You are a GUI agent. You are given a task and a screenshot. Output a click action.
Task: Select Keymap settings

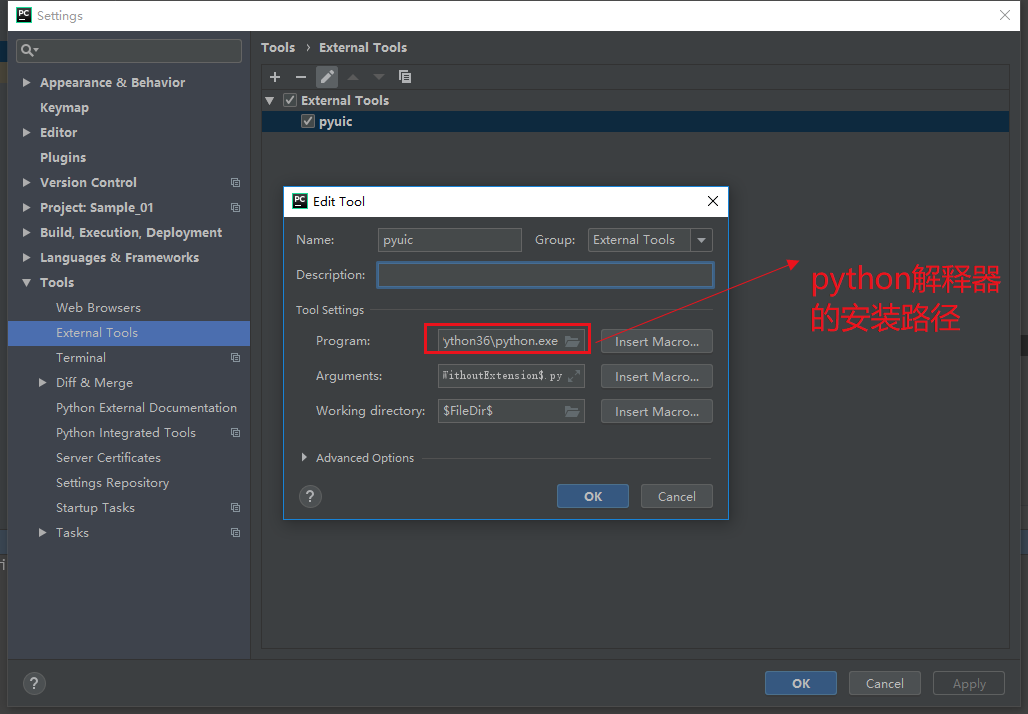[x=64, y=108]
